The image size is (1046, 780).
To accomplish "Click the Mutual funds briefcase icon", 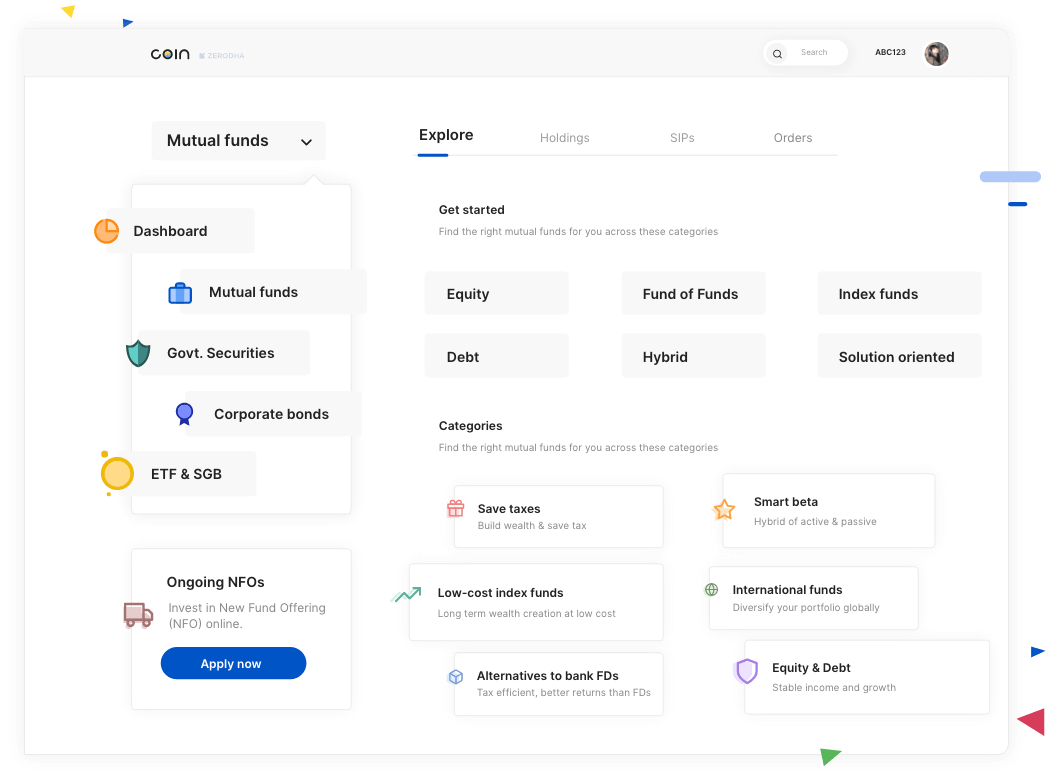I will tap(180, 293).
